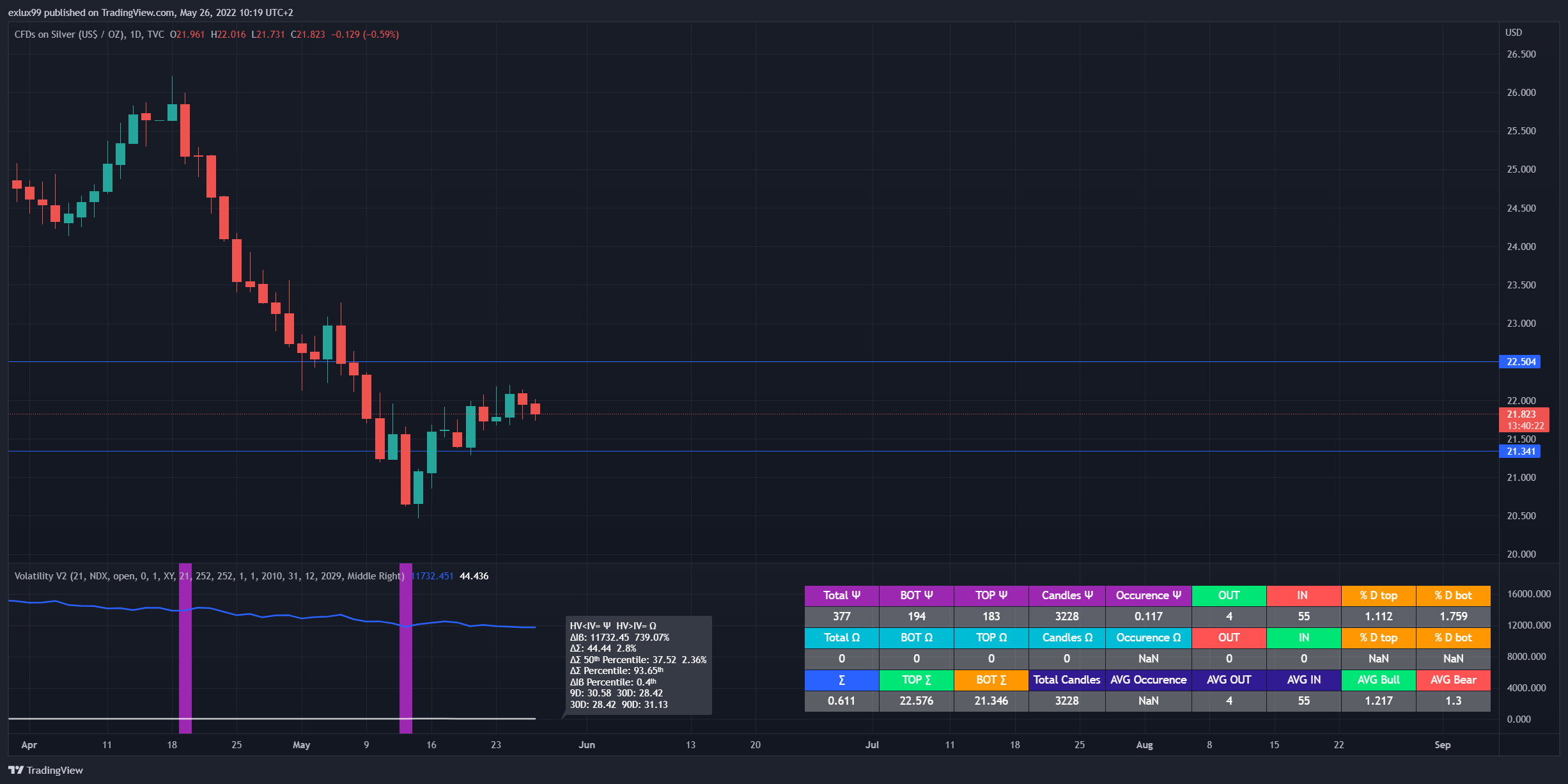The image size is (1568, 784).
Task: Click the AVG OUT header cell
Action: 1229,680
